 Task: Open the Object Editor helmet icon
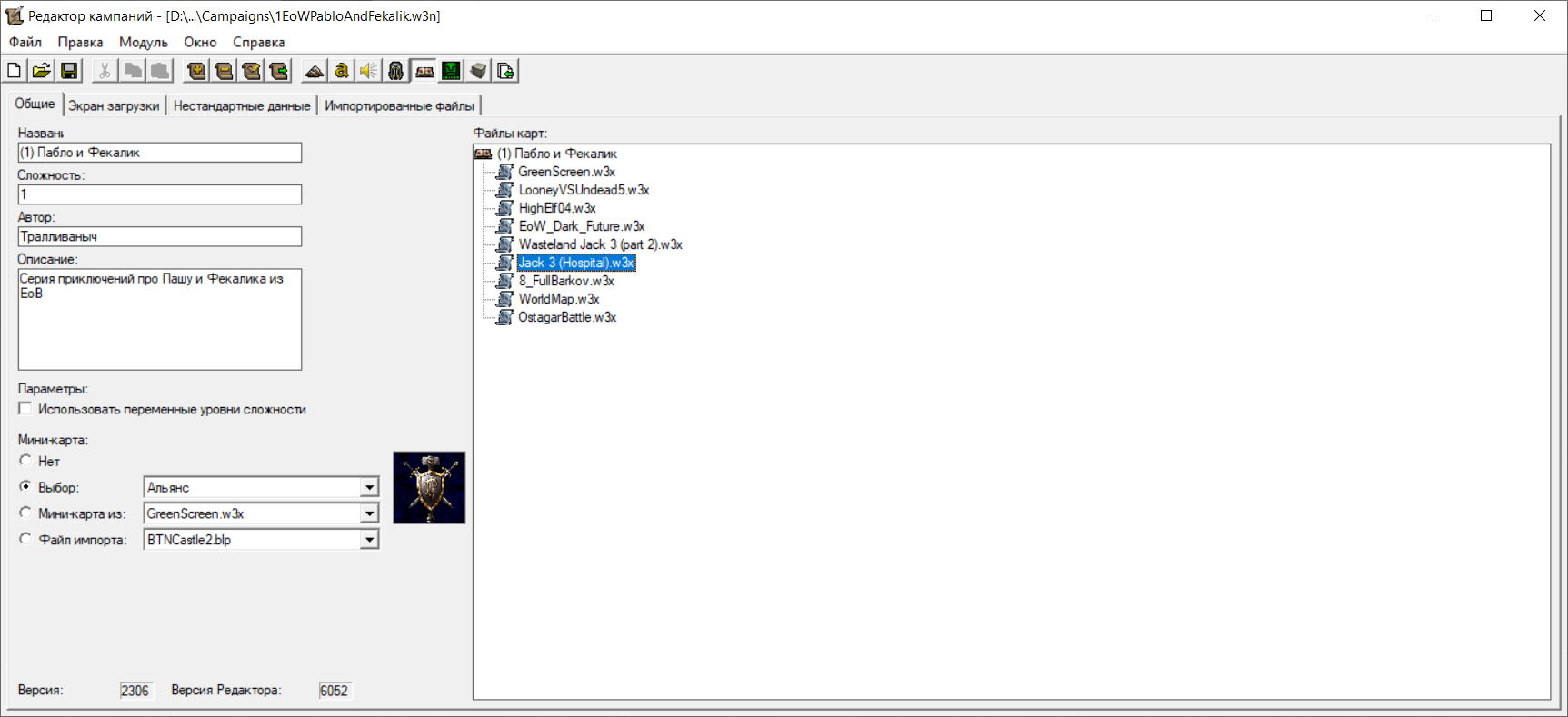(396, 71)
